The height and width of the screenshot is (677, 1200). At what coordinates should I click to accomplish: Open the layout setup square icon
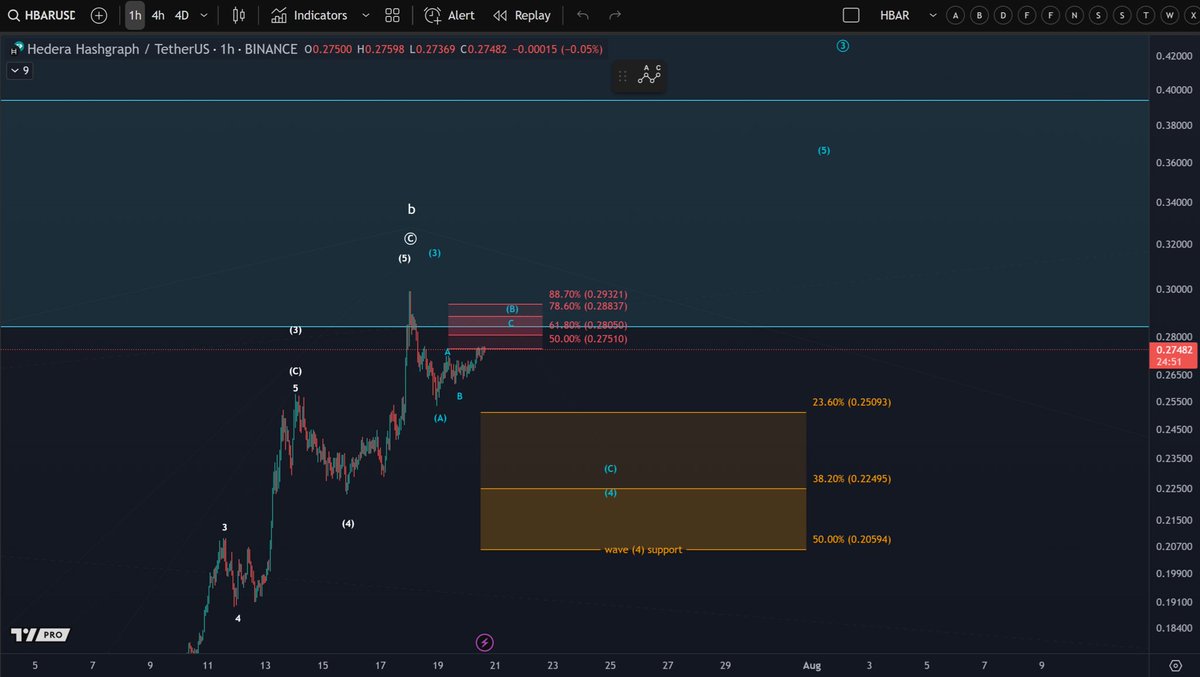[851, 15]
